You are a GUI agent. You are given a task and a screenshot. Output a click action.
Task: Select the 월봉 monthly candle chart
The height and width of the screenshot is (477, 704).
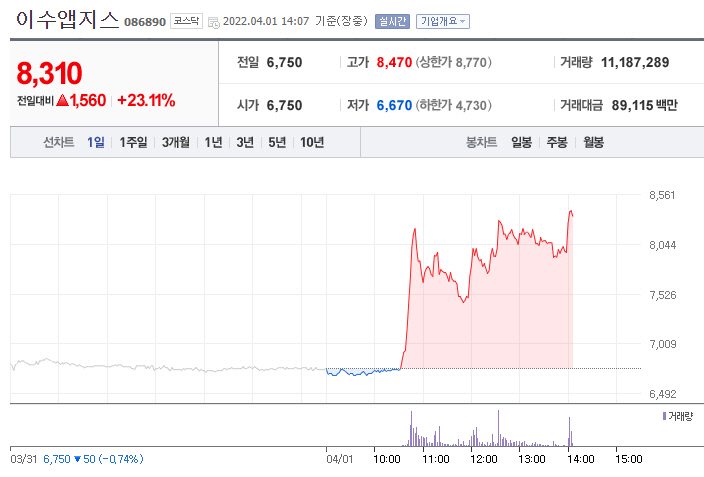point(593,142)
